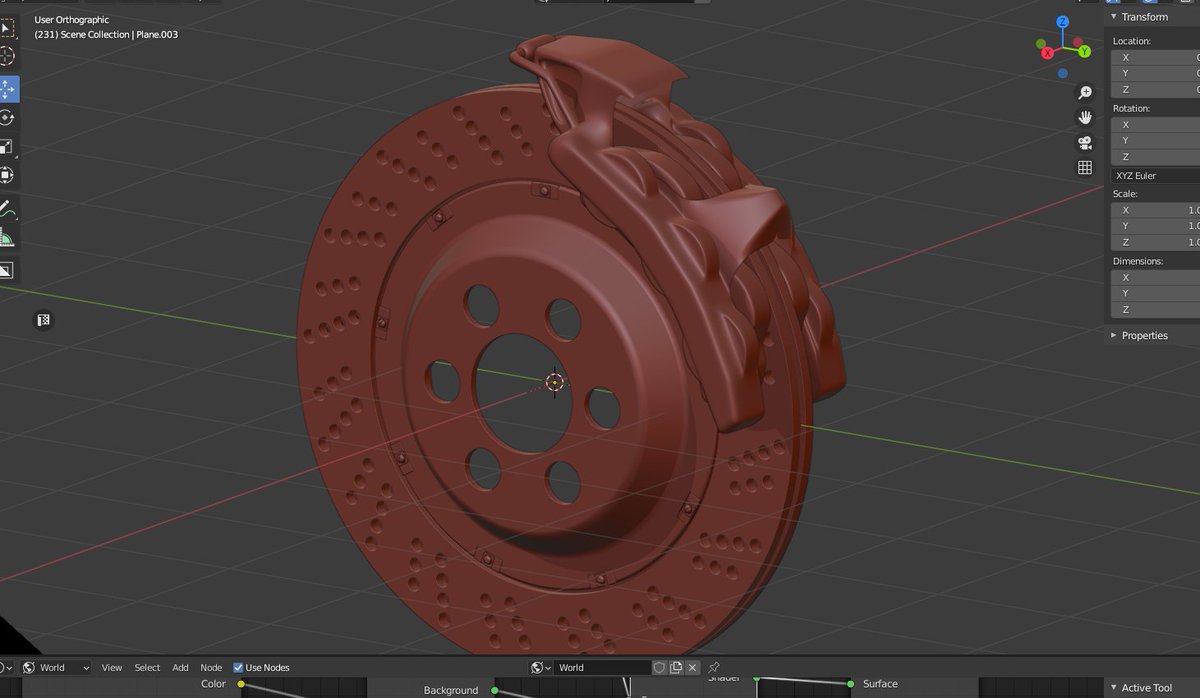
Task: Click the Rotation Z field
Action: 1156,157
